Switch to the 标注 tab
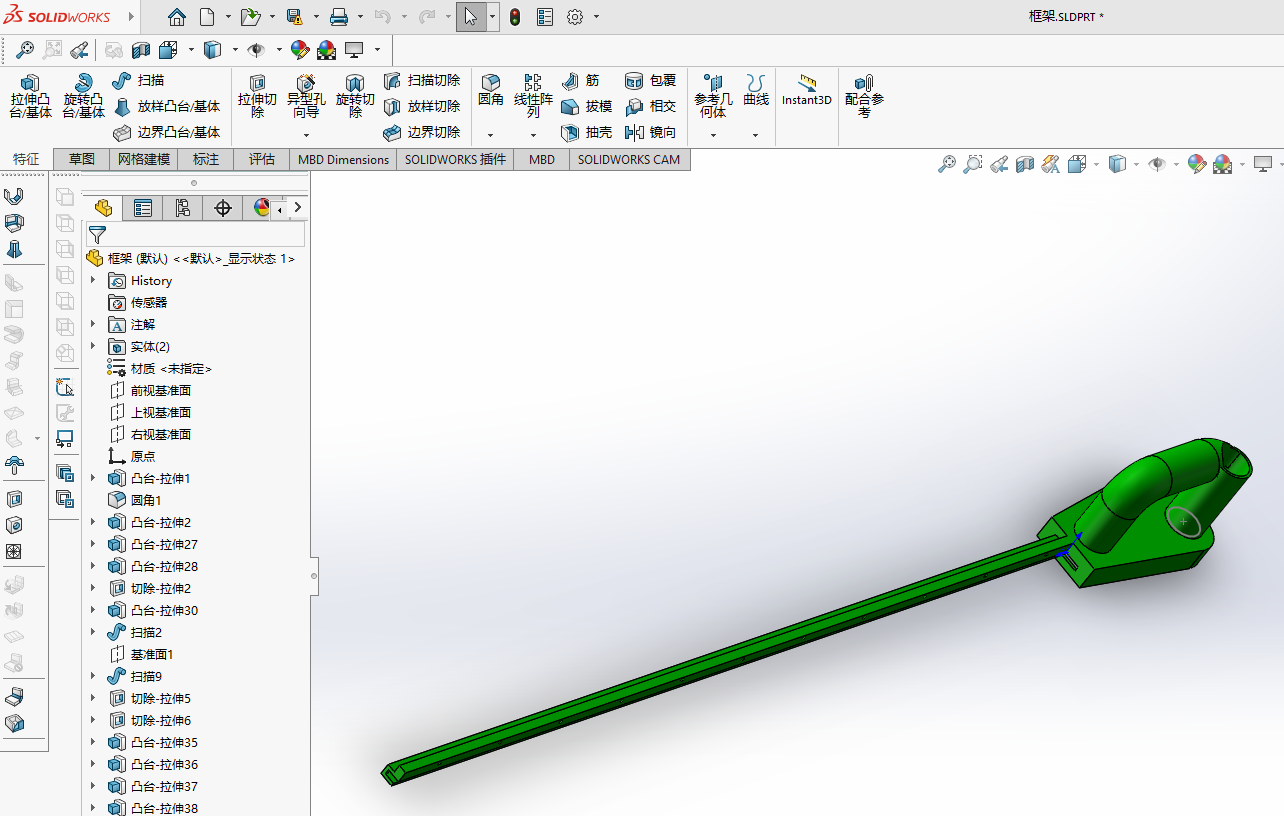This screenshot has width=1284, height=816. 206,160
